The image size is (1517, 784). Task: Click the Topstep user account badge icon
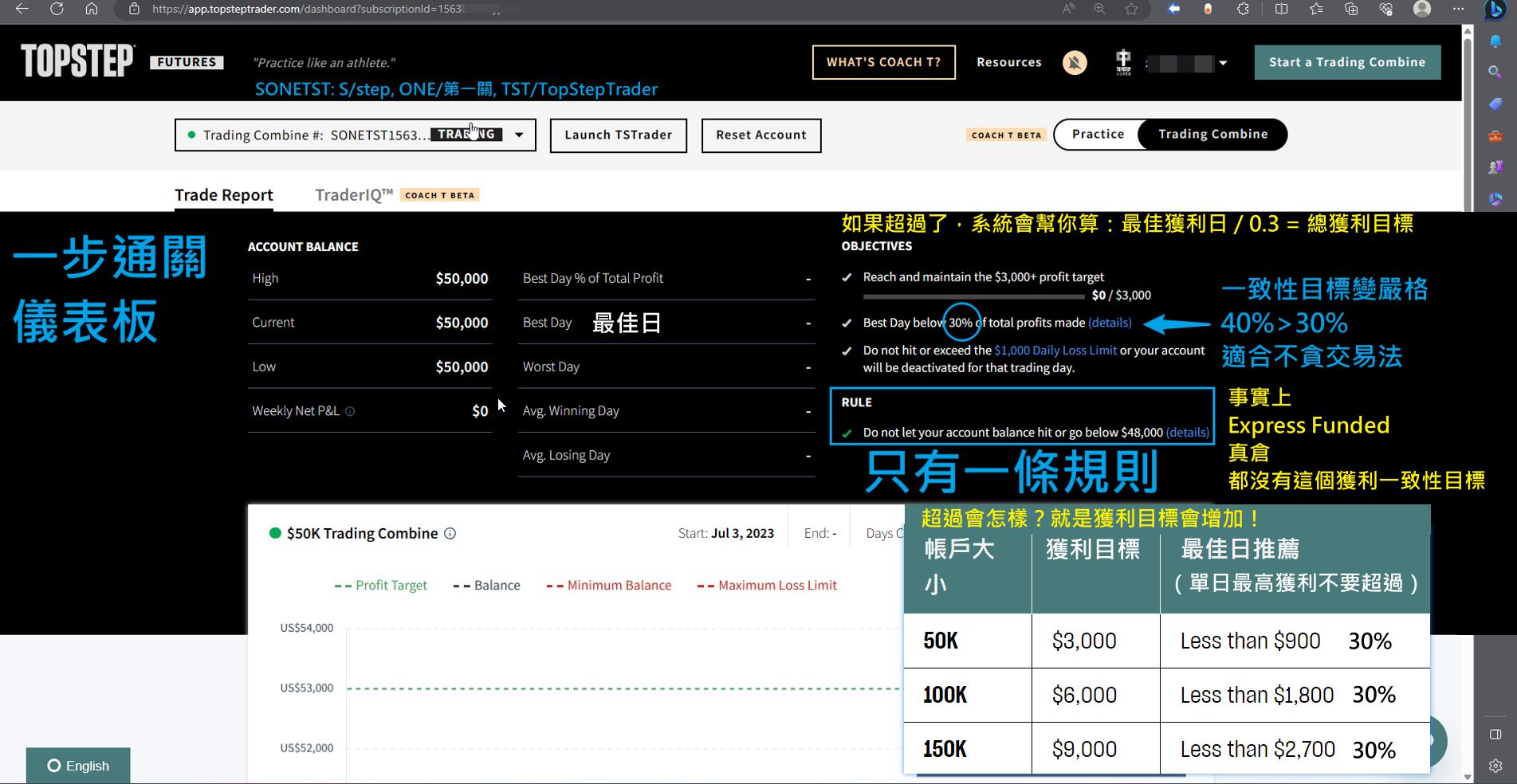point(1123,62)
